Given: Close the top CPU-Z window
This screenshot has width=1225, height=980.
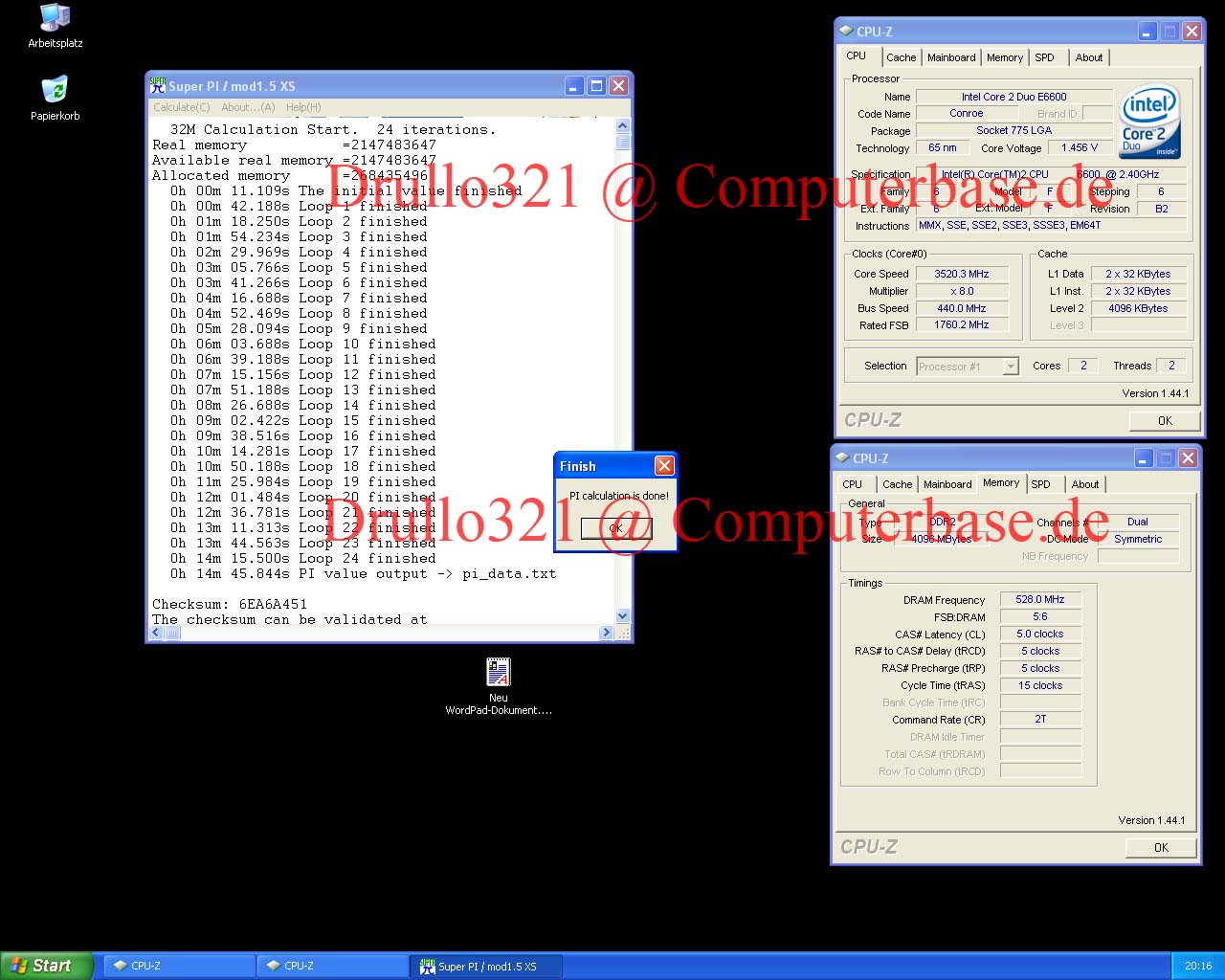Looking at the screenshot, I should pos(1192,32).
